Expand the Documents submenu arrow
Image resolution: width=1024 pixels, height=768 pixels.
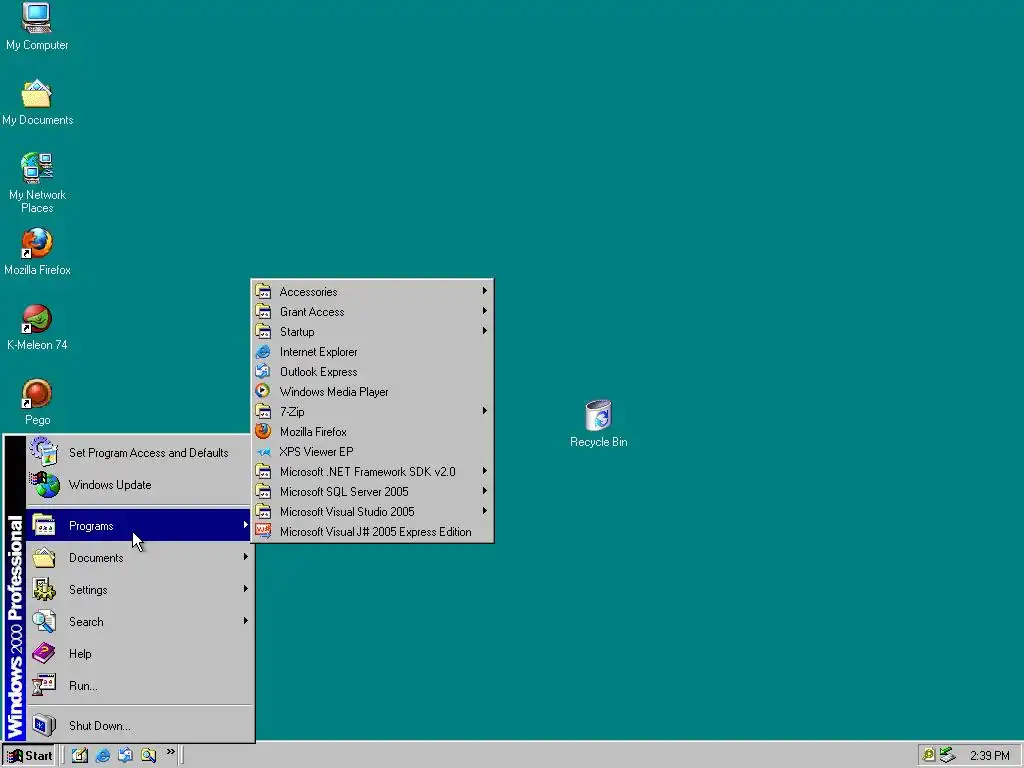[x=245, y=557]
